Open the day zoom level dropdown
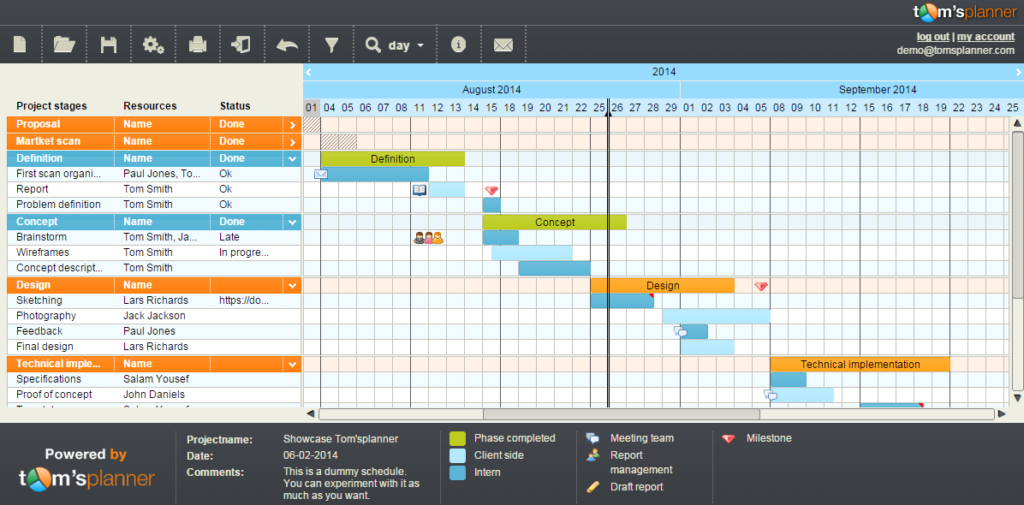 click(x=406, y=45)
